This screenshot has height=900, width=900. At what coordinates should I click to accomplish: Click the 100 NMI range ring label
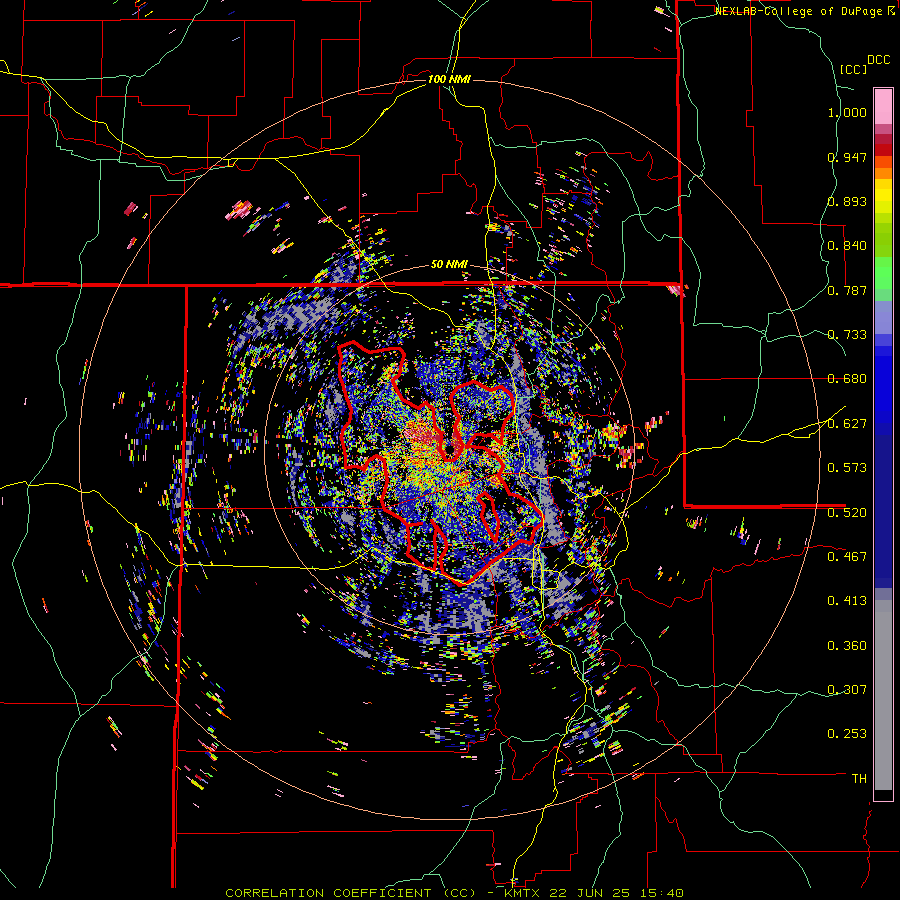(x=449, y=79)
